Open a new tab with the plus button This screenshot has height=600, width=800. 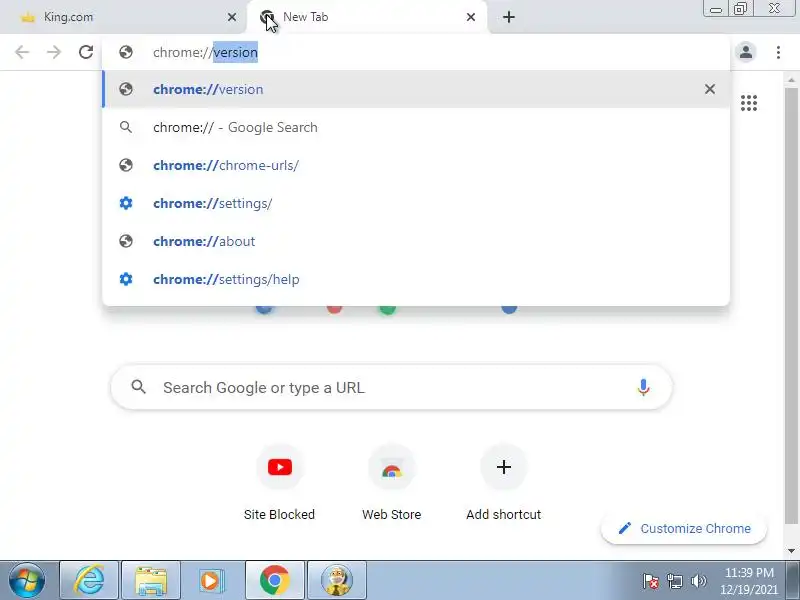pyautogui.click(x=509, y=17)
